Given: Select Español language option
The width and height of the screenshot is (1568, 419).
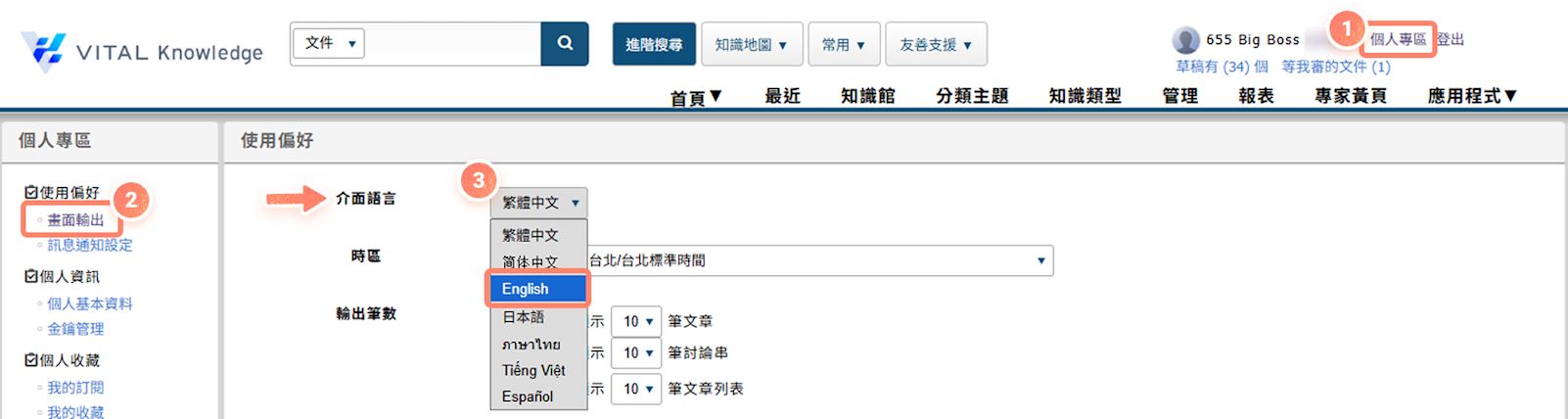Looking at the screenshot, I should [x=528, y=396].
